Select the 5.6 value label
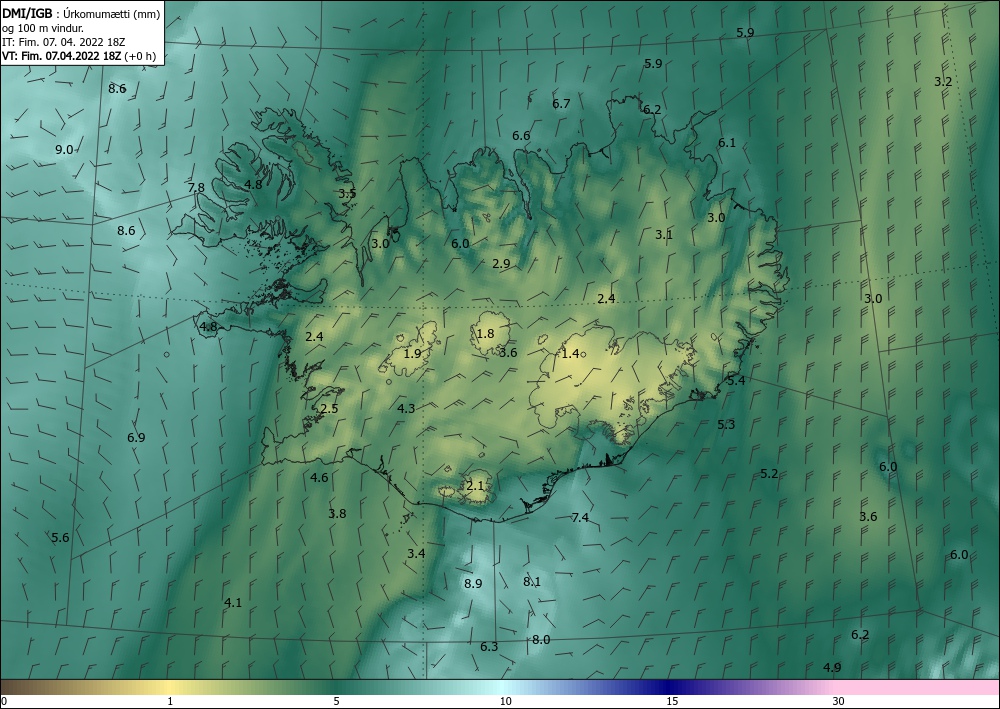Screen dimensions: 1000x709 tap(60, 537)
